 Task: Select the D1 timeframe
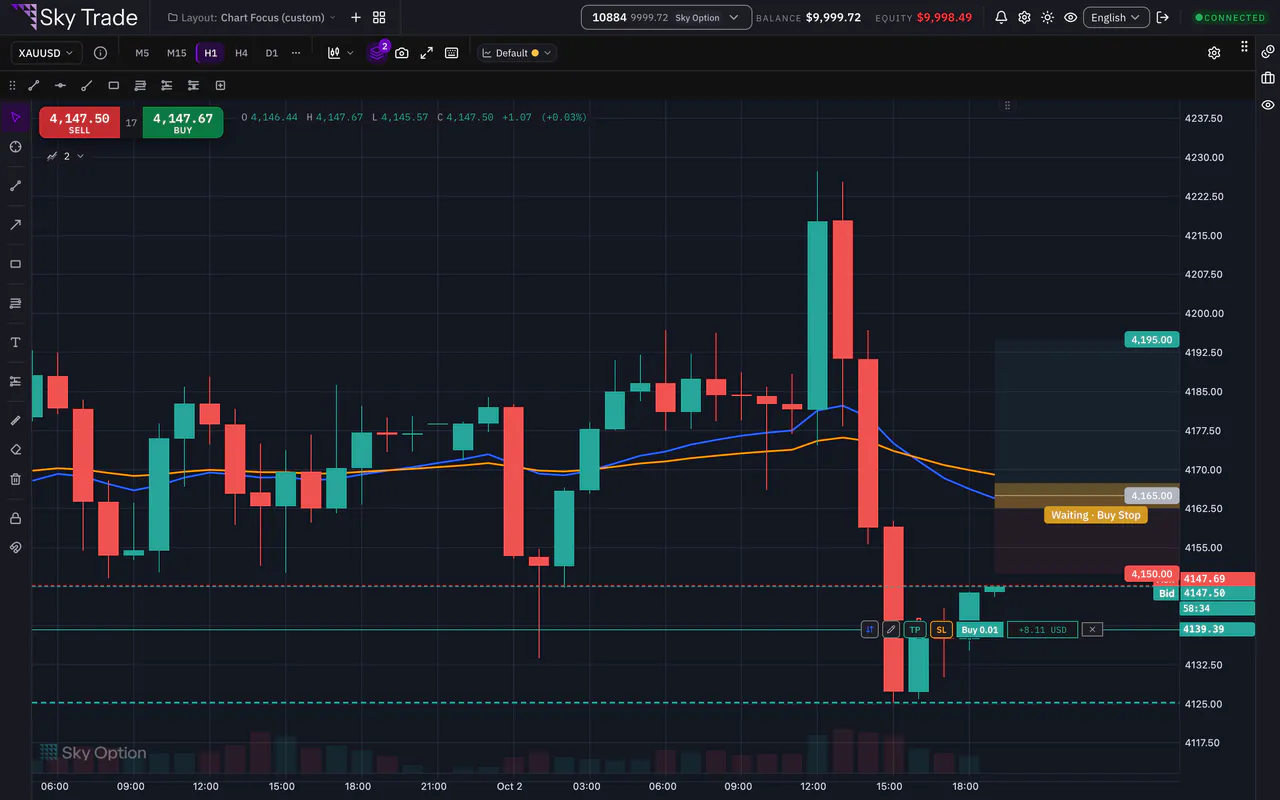(271, 53)
